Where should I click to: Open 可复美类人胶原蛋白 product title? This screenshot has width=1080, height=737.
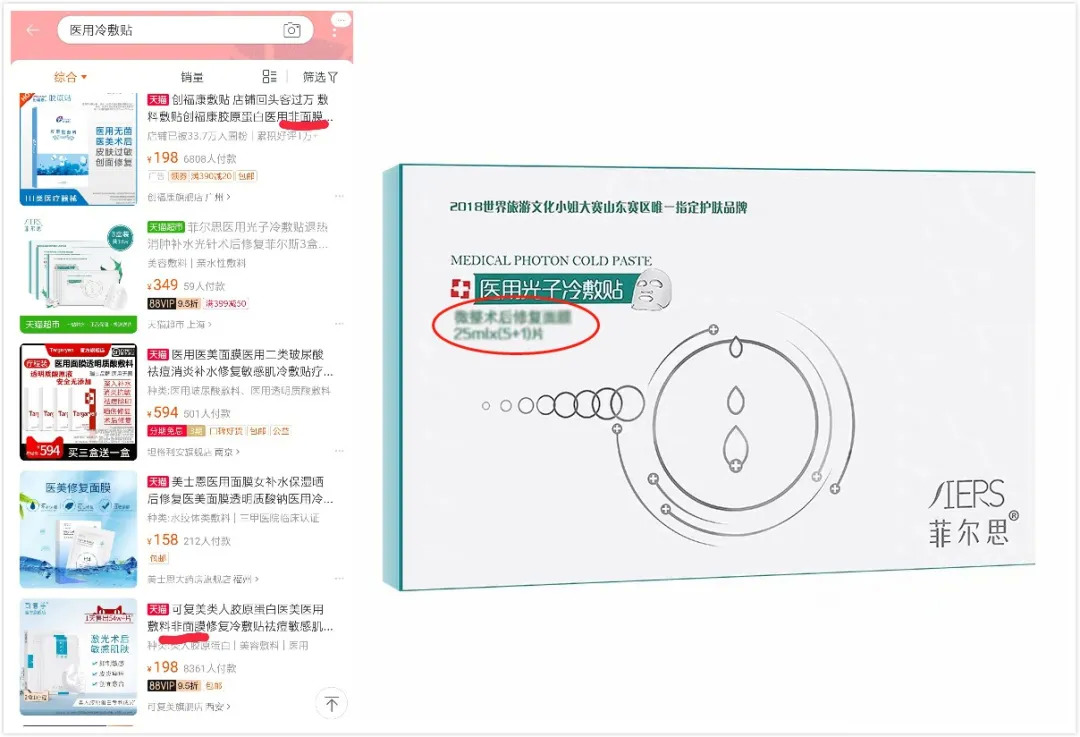point(240,618)
